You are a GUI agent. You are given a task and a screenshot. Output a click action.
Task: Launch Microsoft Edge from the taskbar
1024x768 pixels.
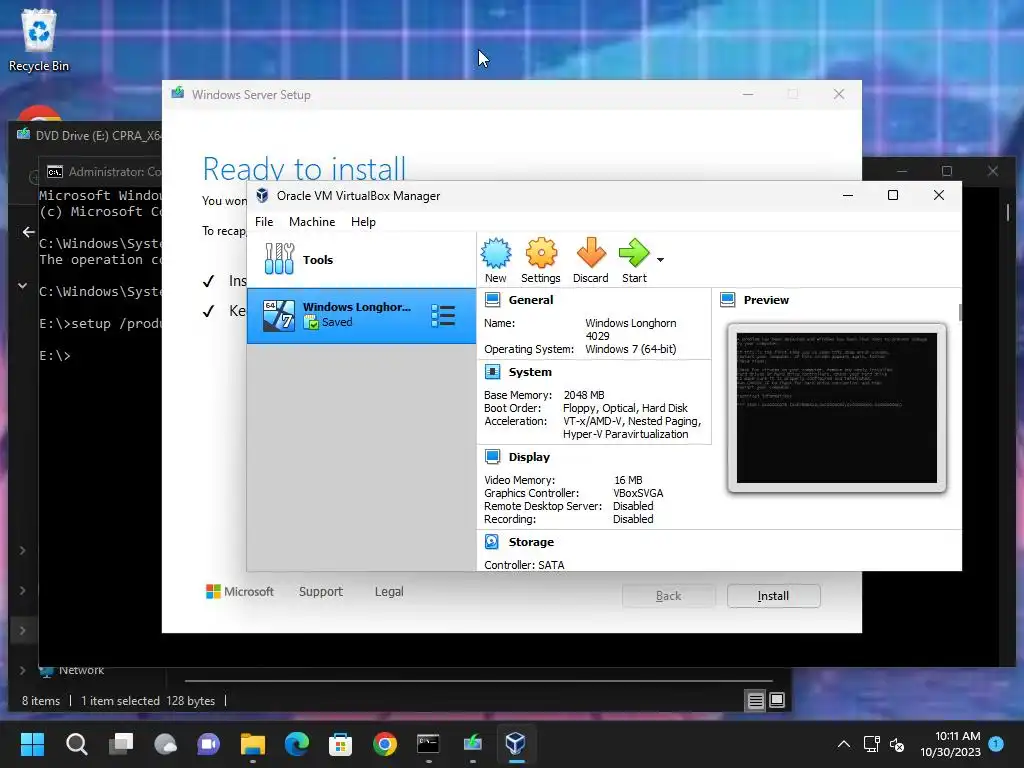tap(297, 744)
